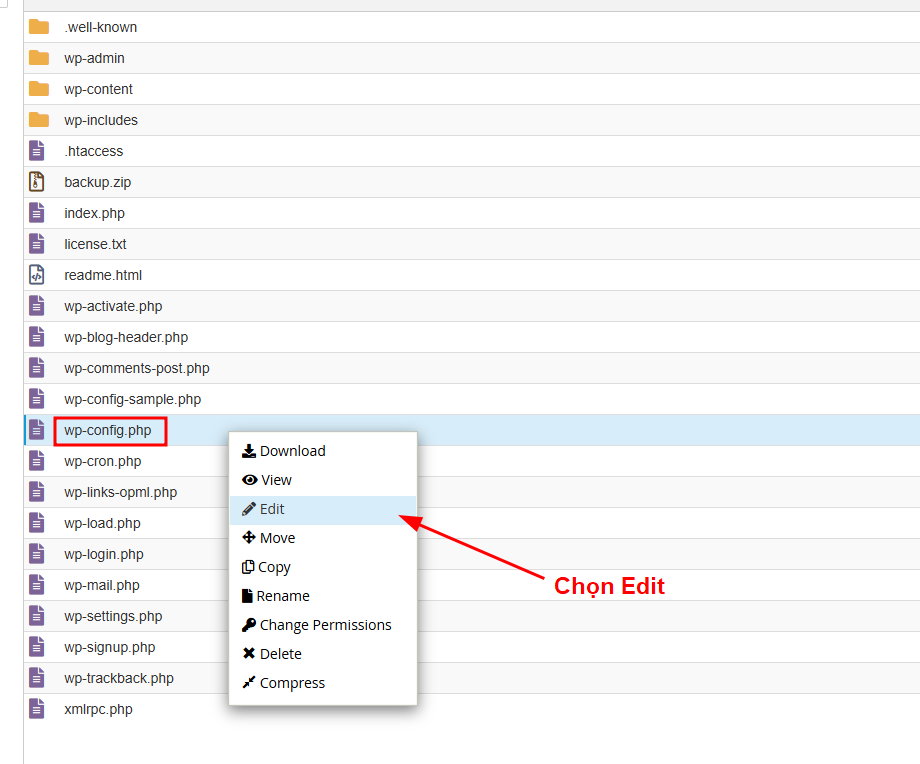Click the .well-known folder icon

pos(39,27)
